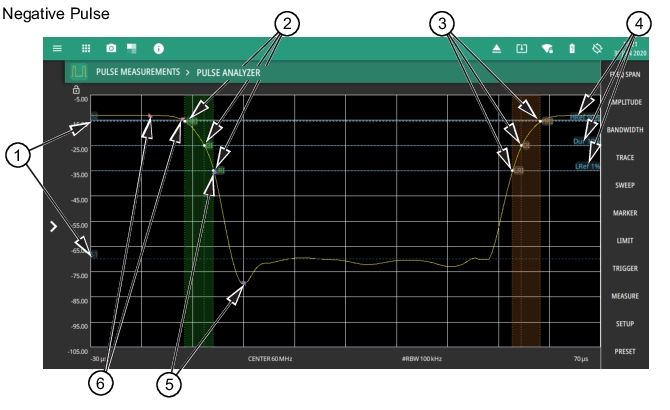Open the TRIGGER menu

625,269
